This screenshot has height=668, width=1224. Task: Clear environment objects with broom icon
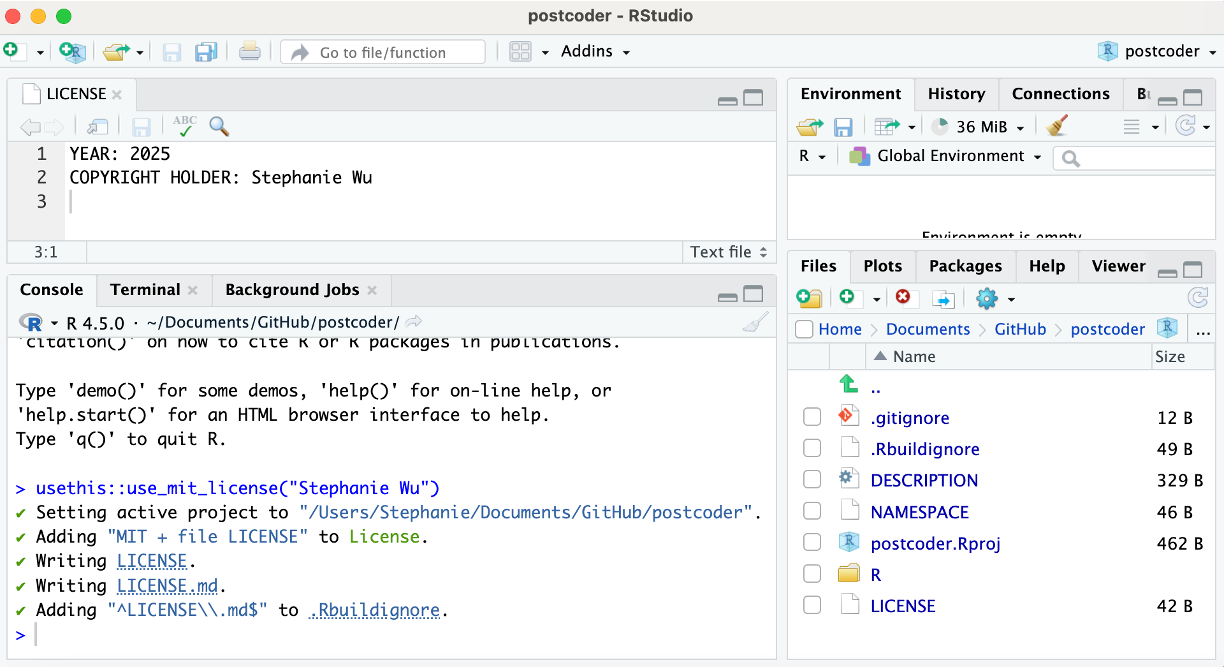pyautogui.click(x=1057, y=126)
